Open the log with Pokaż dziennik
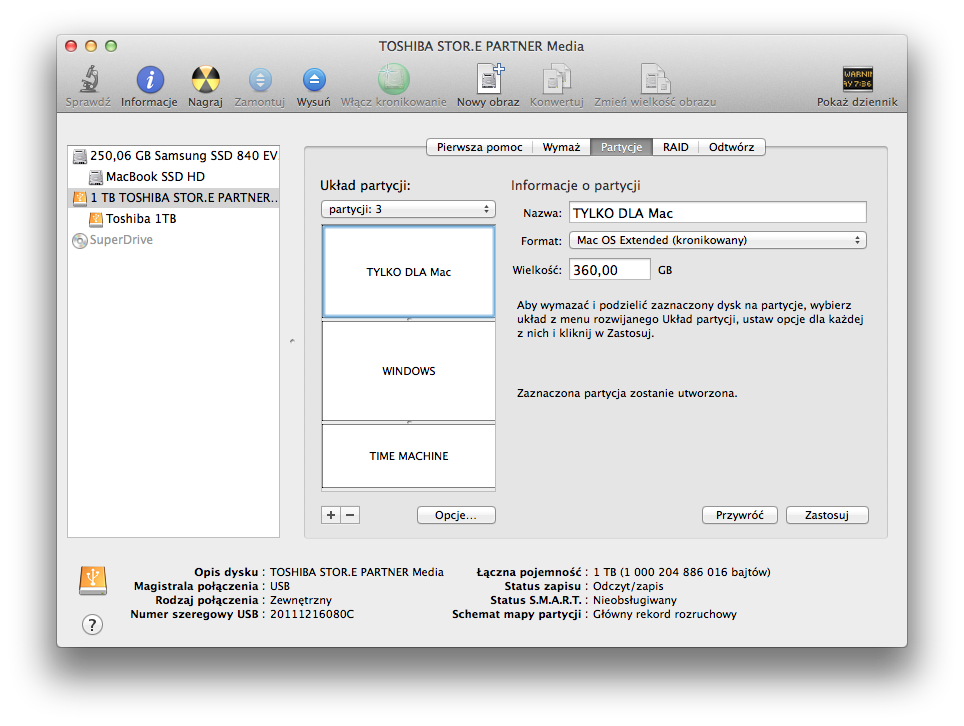 857,79
